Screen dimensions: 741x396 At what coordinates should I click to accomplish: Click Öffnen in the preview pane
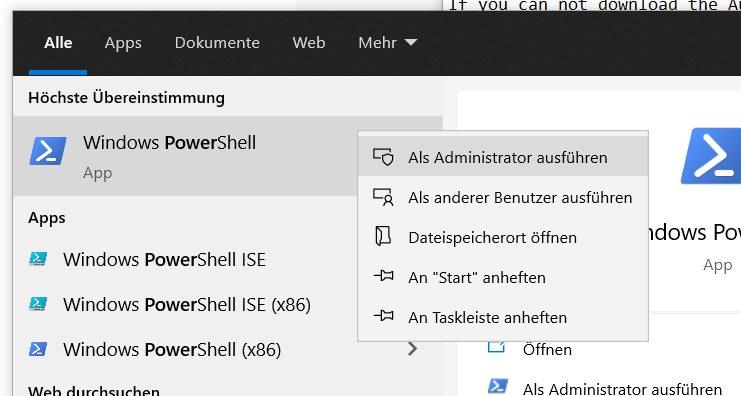[x=547, y=350]
